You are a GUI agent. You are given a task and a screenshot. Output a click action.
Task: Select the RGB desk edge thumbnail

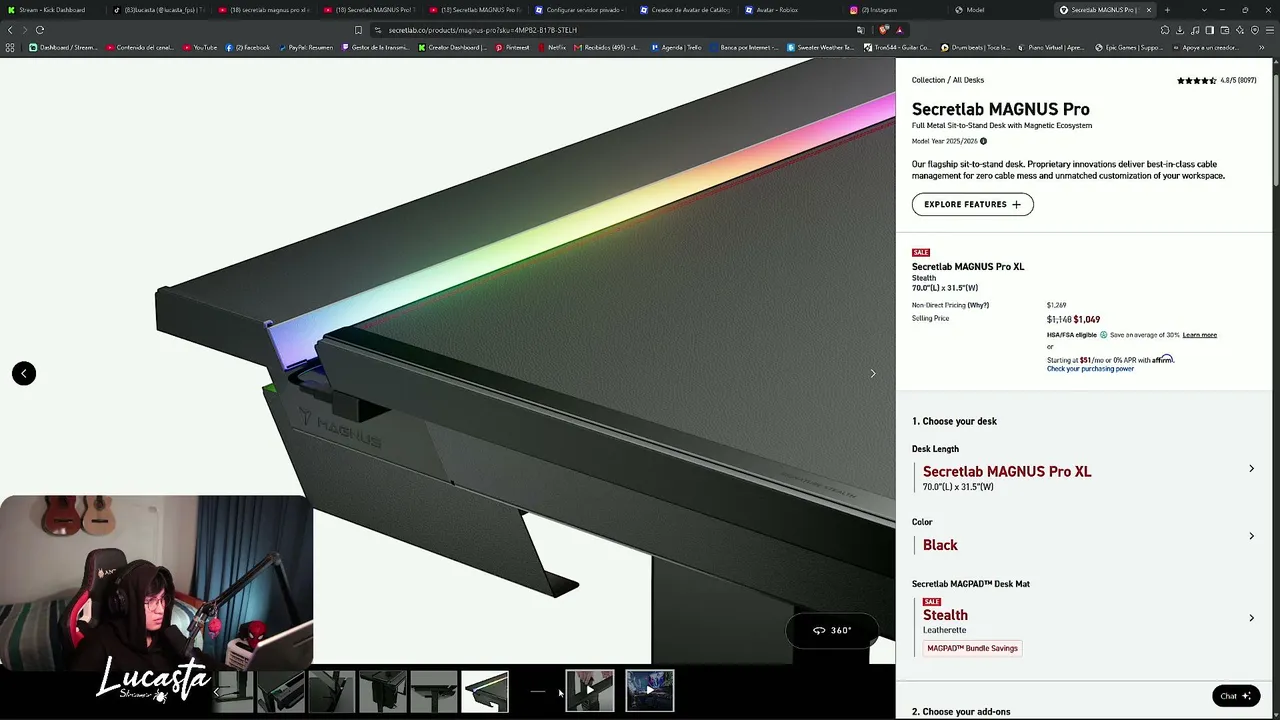(x=485, y=690)
